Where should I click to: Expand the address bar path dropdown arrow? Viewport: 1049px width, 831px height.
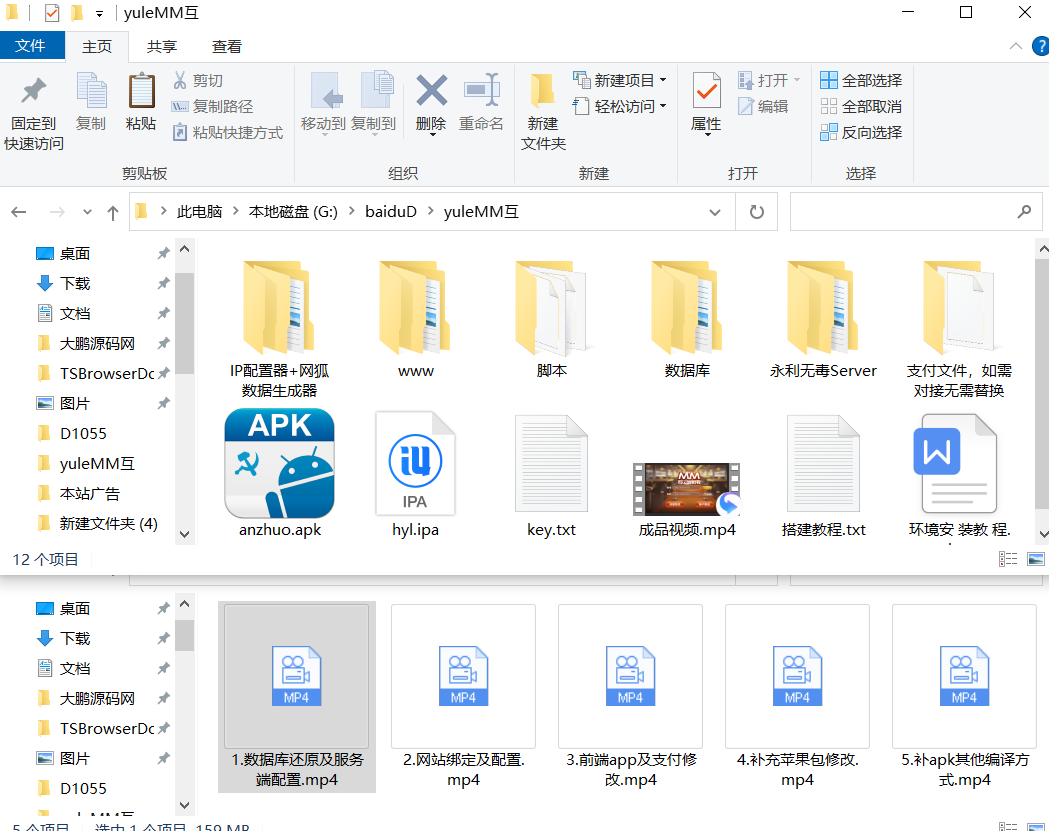tap(714, 211)
